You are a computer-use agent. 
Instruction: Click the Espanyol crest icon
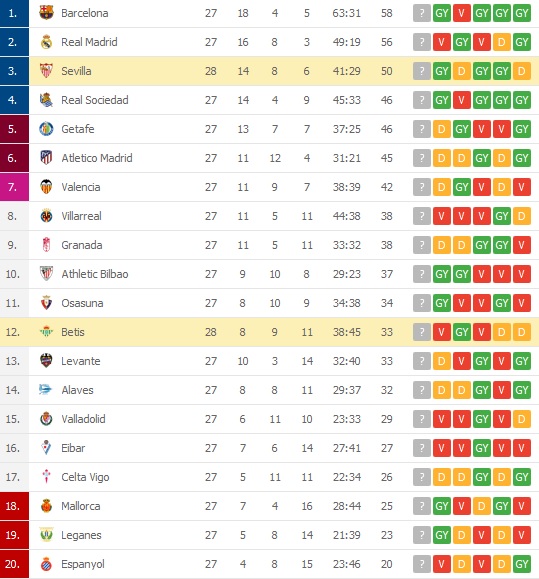click(x=46, y=564)
